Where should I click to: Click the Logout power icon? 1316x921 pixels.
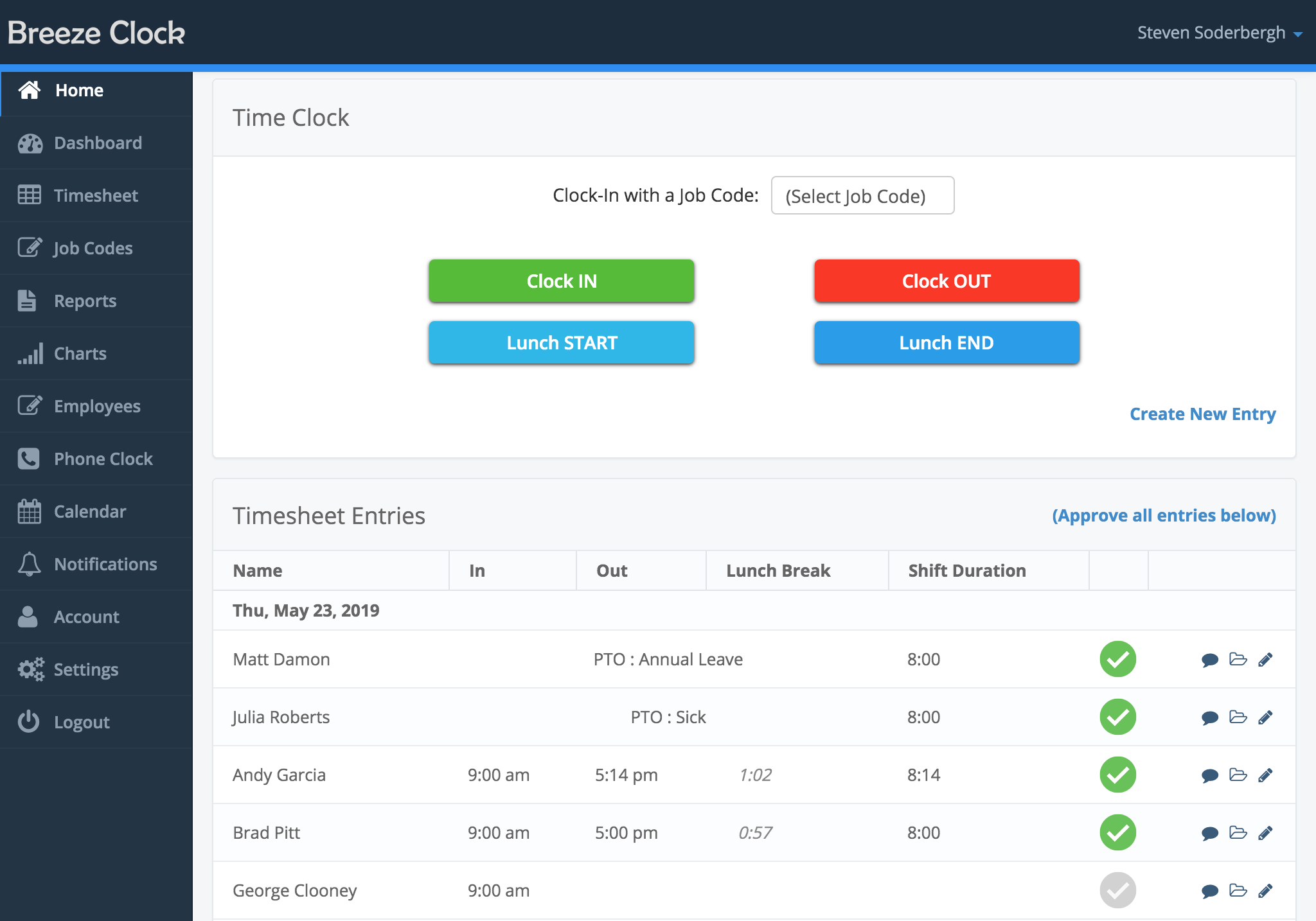coord(30,722)
